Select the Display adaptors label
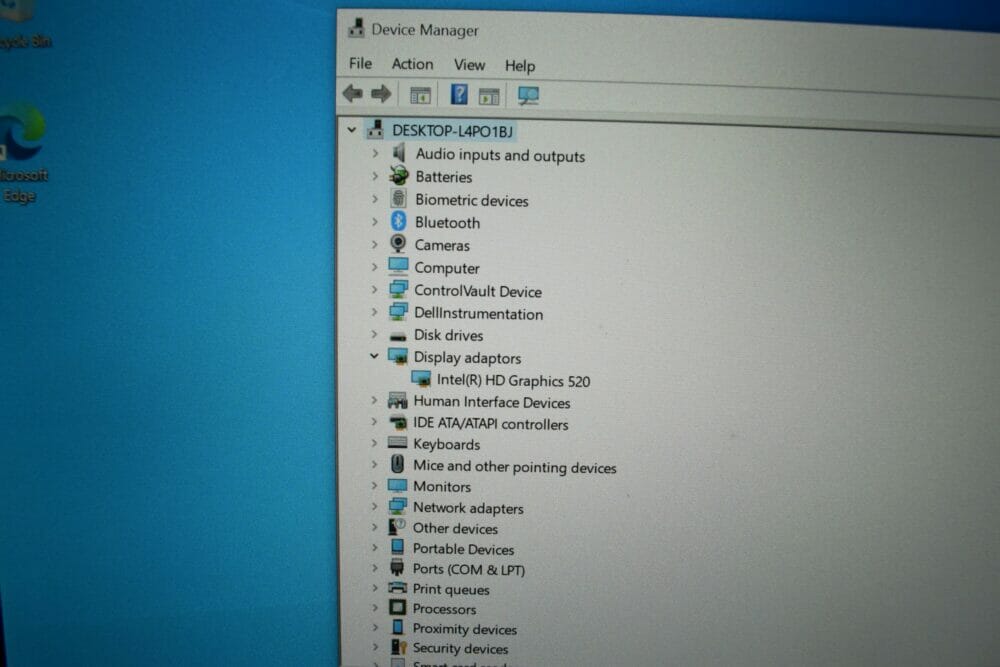Viewport: 1000px width, 667px height. (467, 358)
